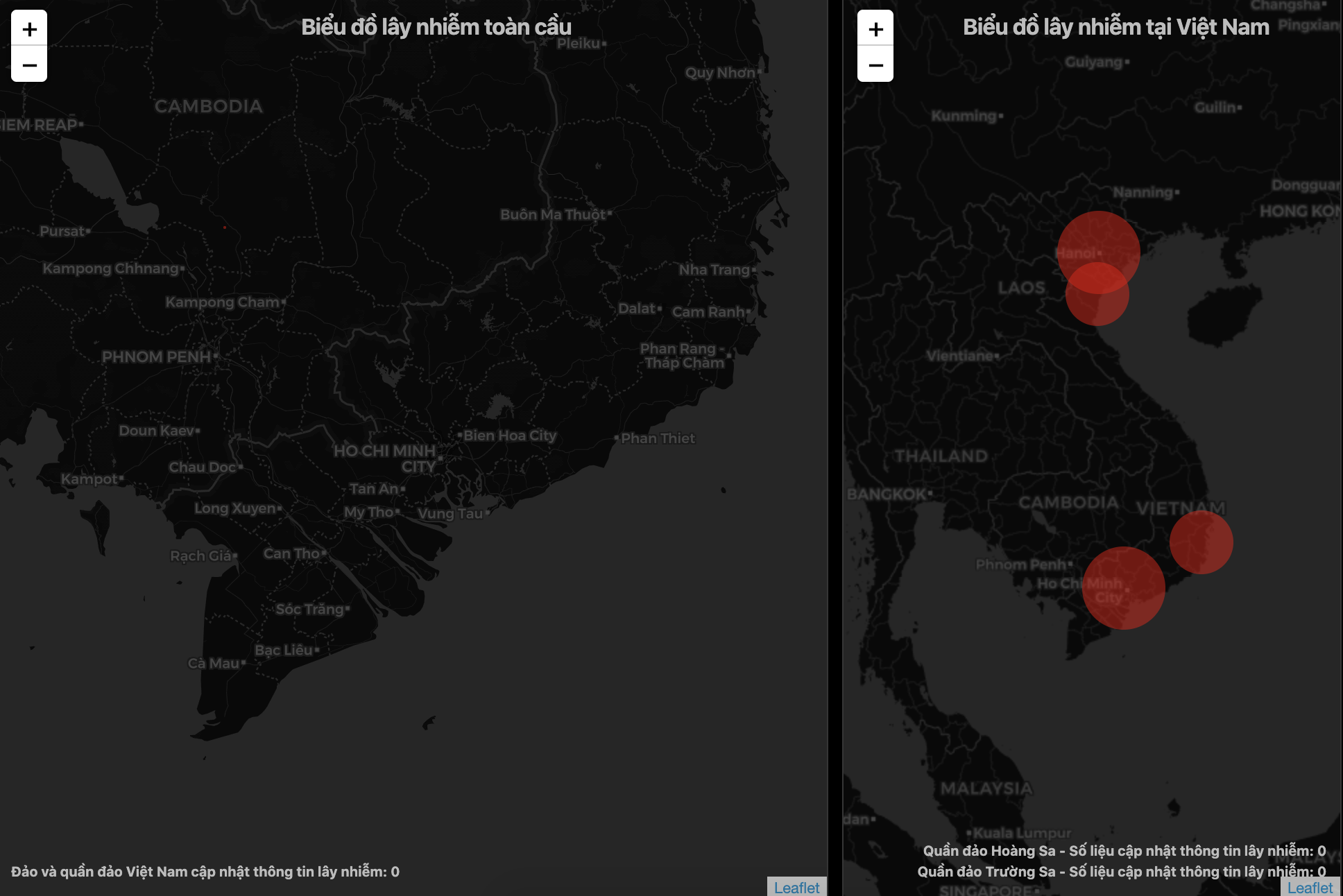Click the red circle over Ho Chi Minh City

(x=1123, y=588)
